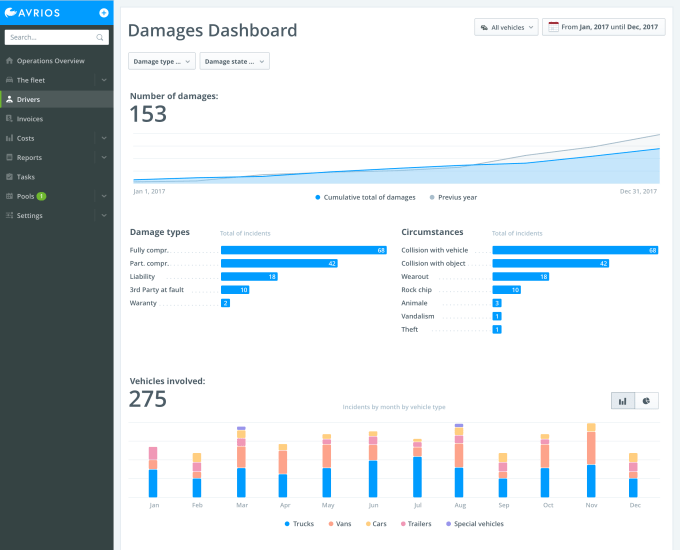Click the Invoices sidebar icon
This screenshot has height=550, width=680.
pos(9,119)
